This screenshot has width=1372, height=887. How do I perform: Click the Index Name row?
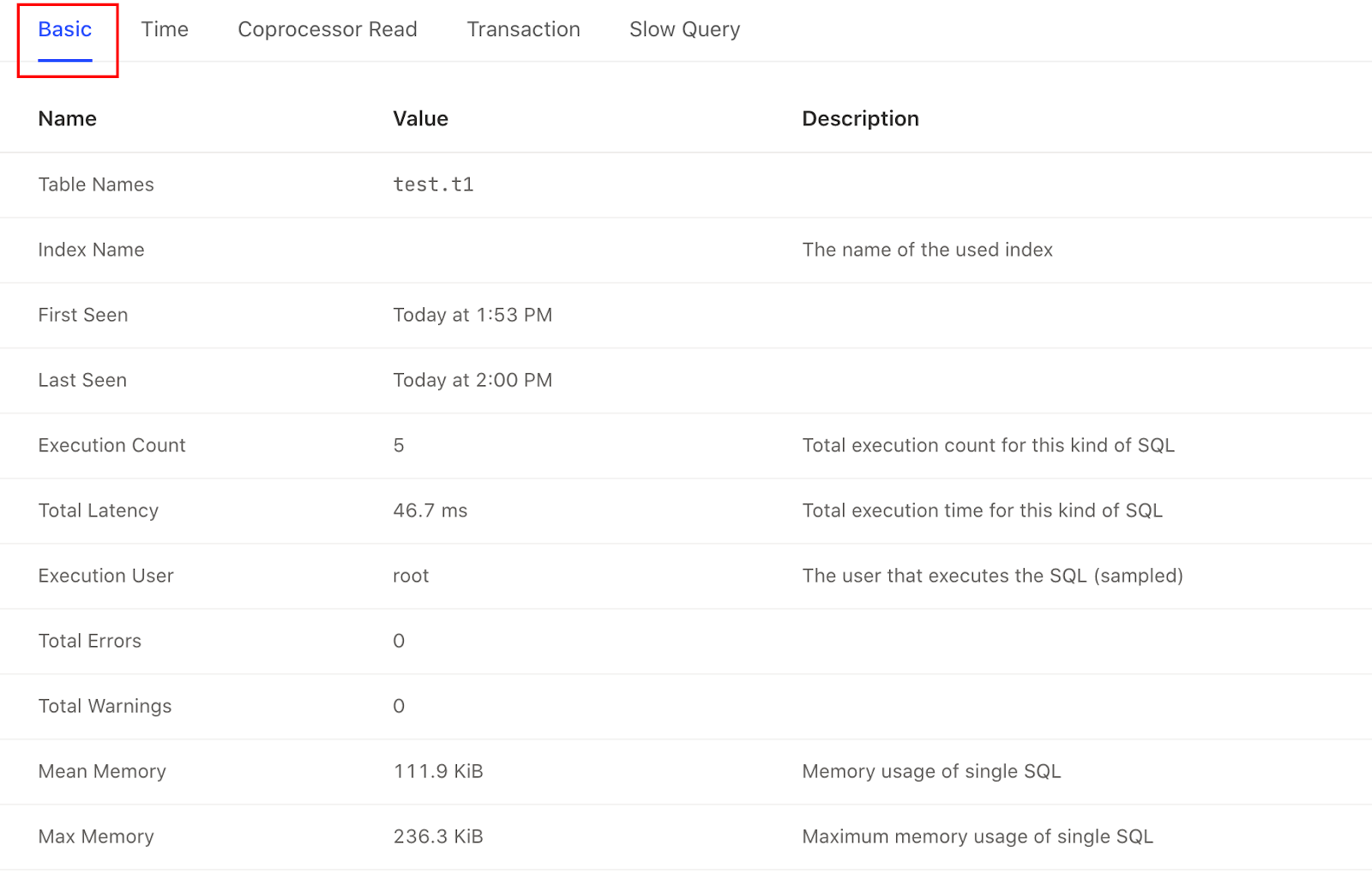point(91,250)
